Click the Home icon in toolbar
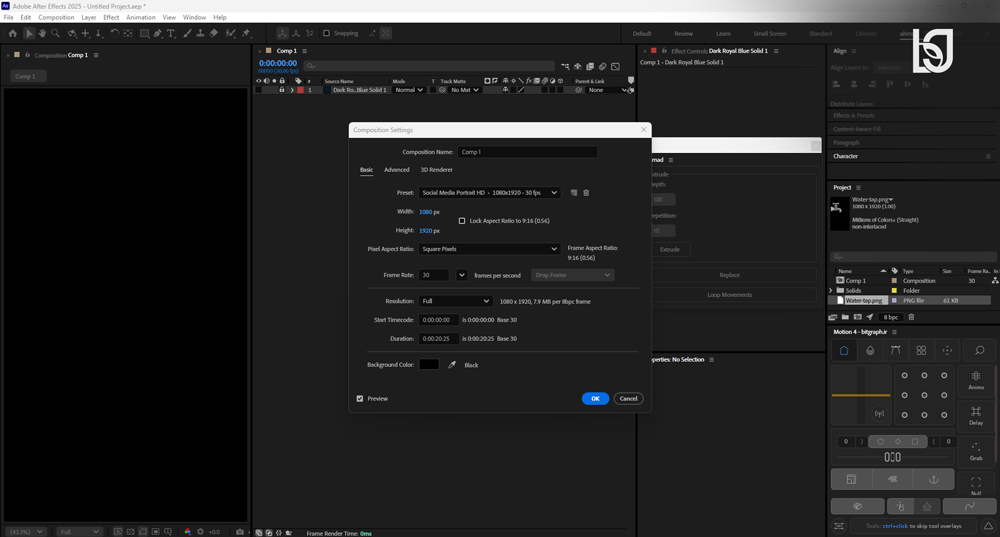 click(12, 33)
